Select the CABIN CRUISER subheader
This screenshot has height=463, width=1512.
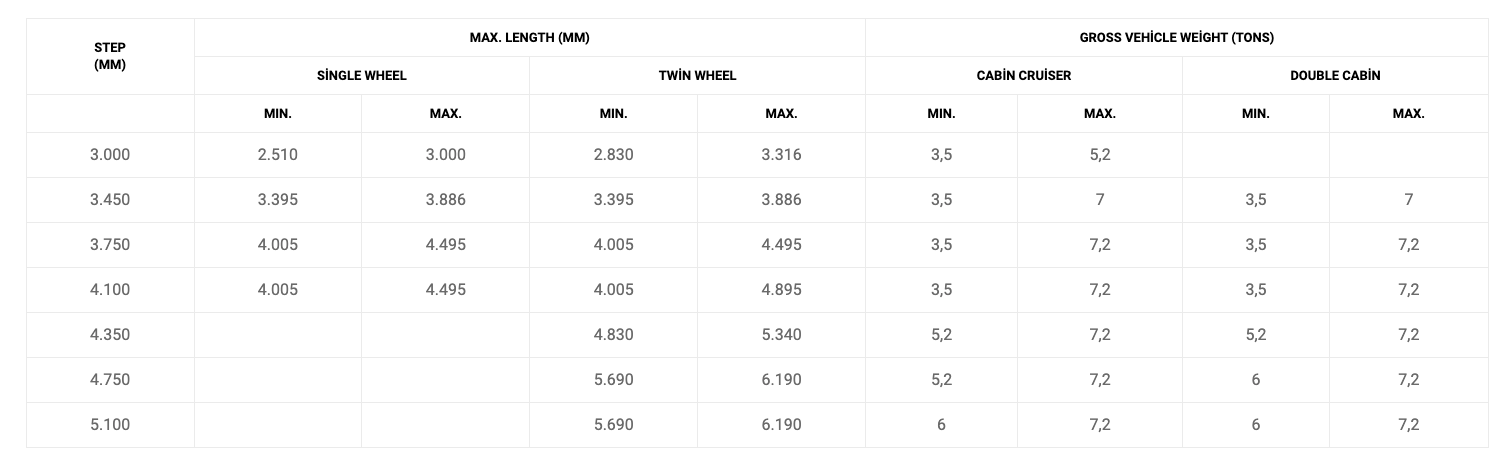point(1024,75)
